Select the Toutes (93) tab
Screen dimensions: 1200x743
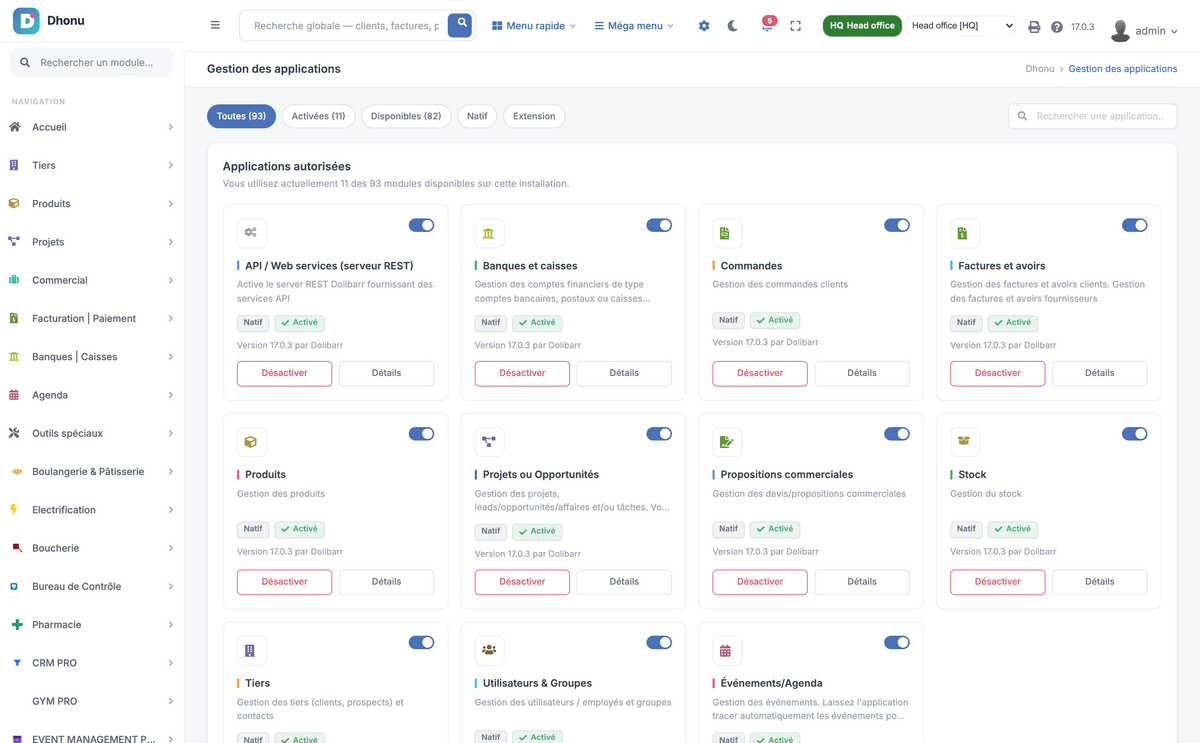click(241, 116)
